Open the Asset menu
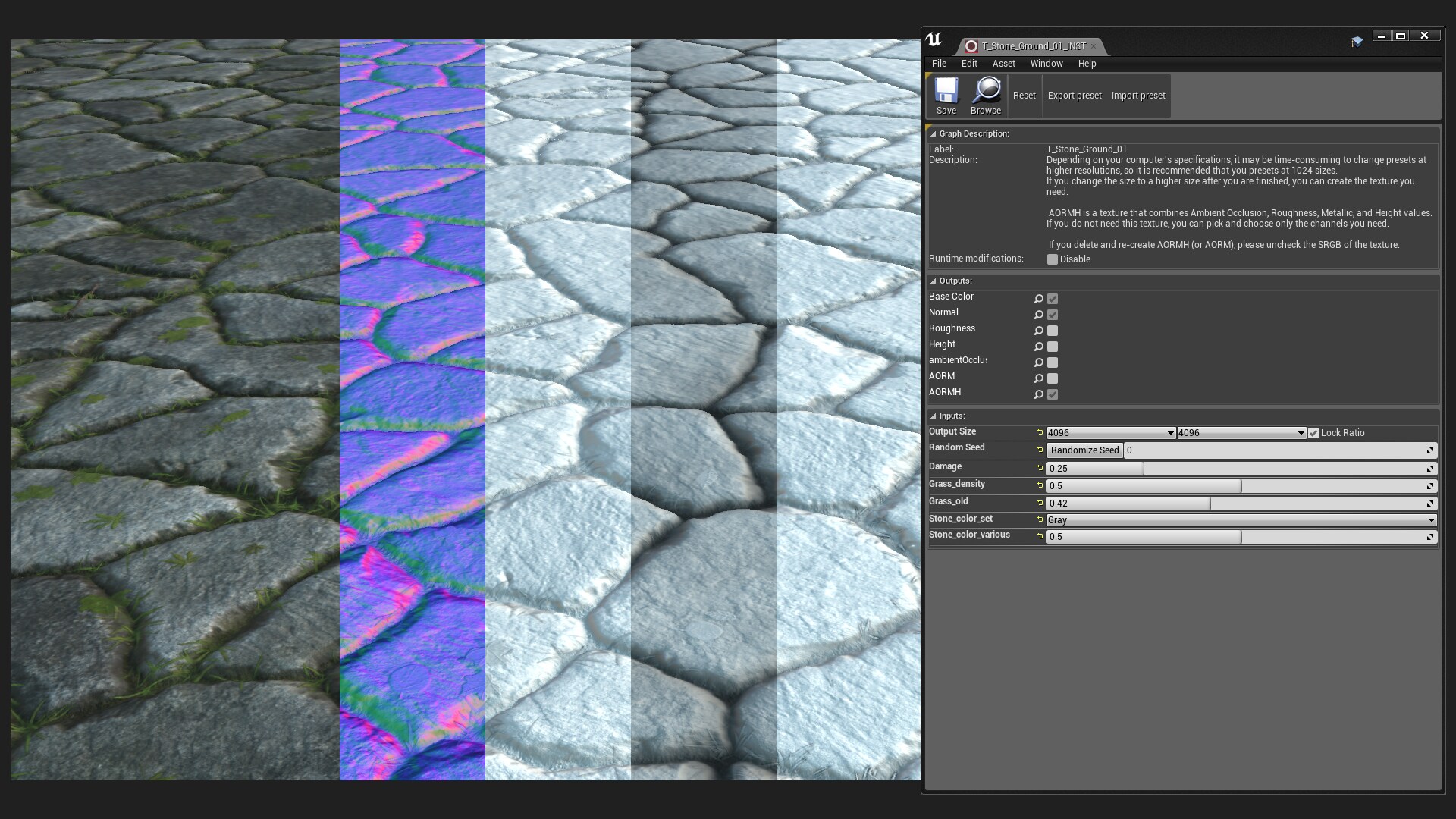 coord(1003,64)
